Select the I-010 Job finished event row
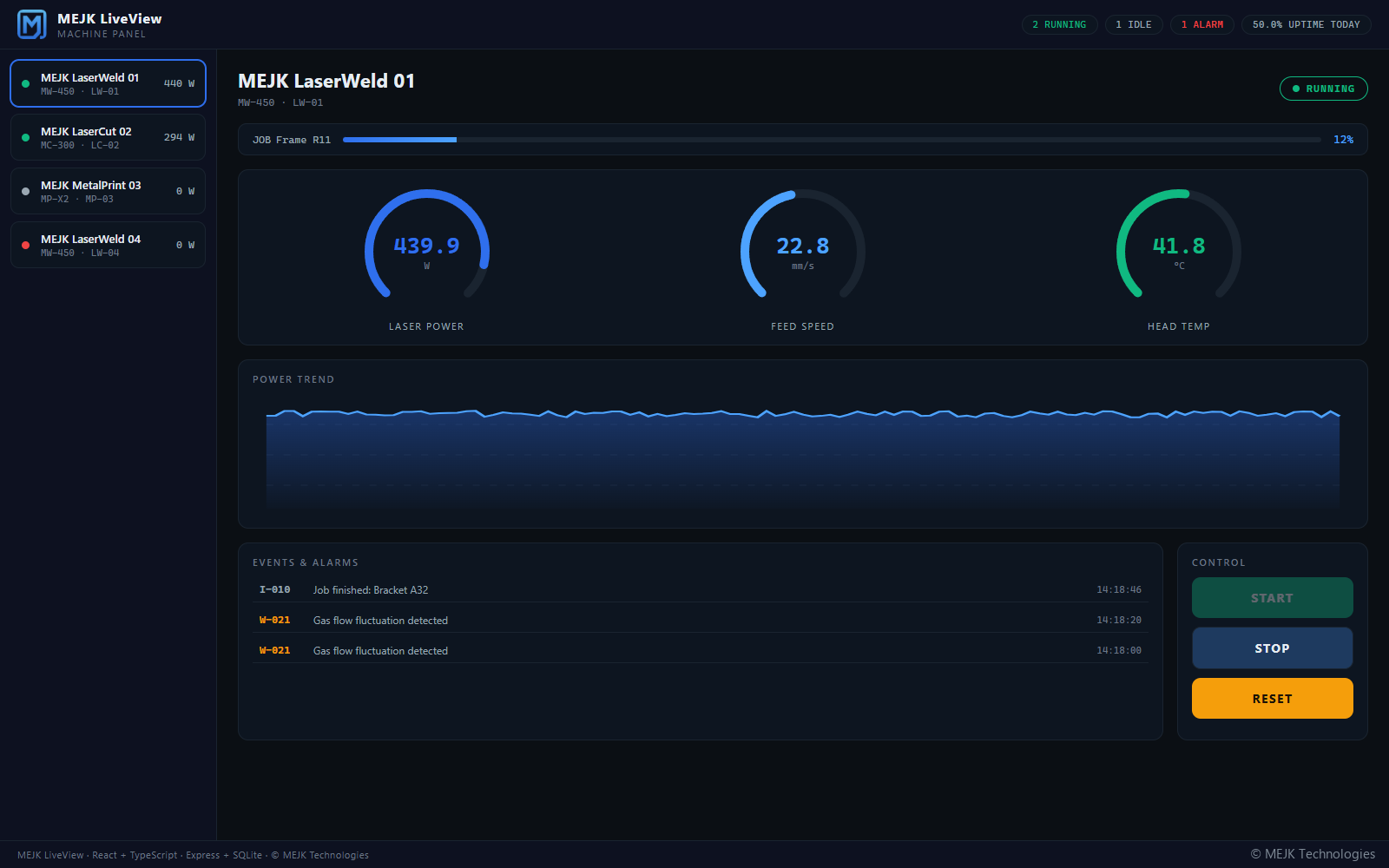 701,589
